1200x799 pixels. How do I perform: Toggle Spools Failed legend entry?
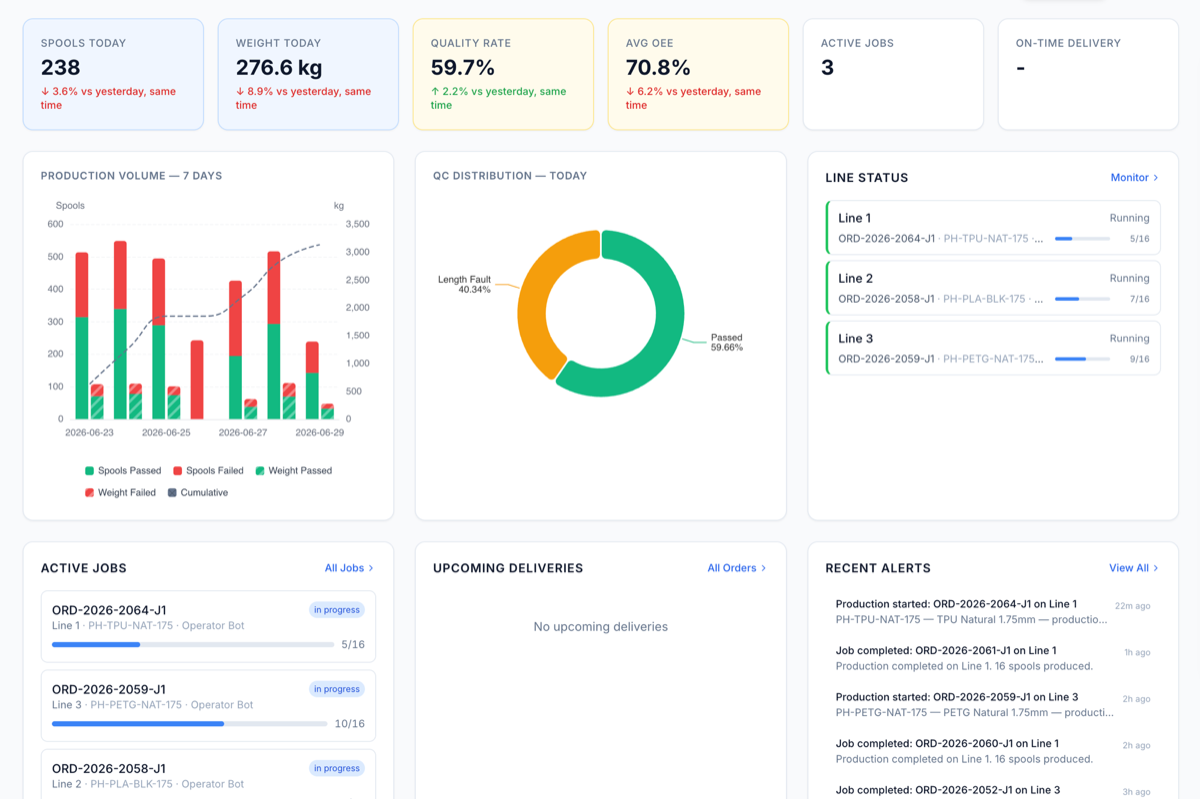pyautogui.click(x=208, y=470)
